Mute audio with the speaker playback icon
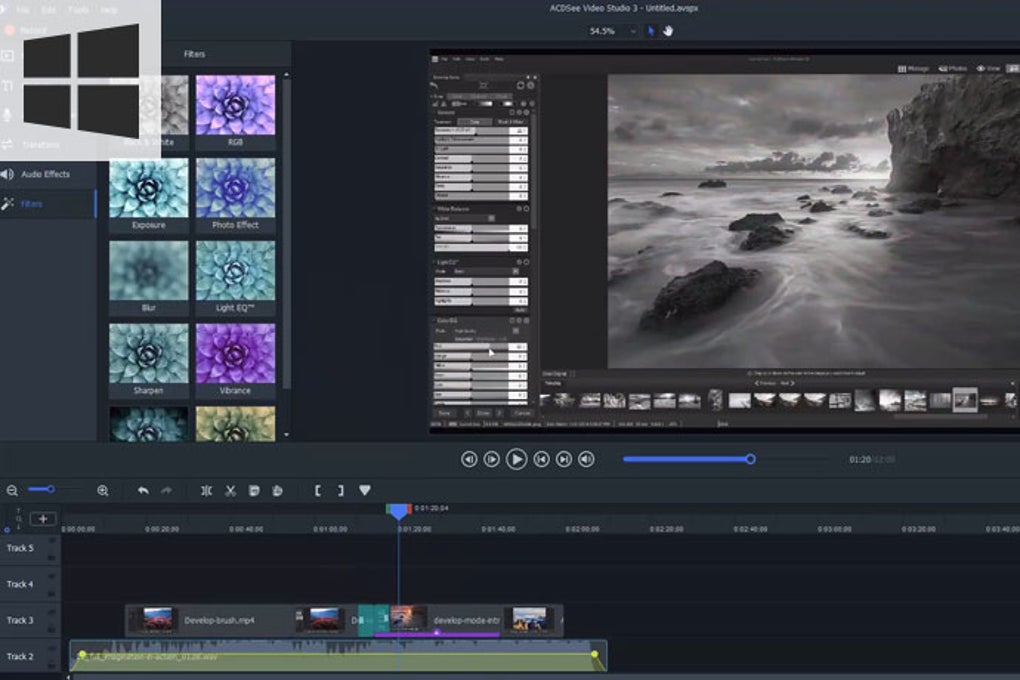 point(586,459)
